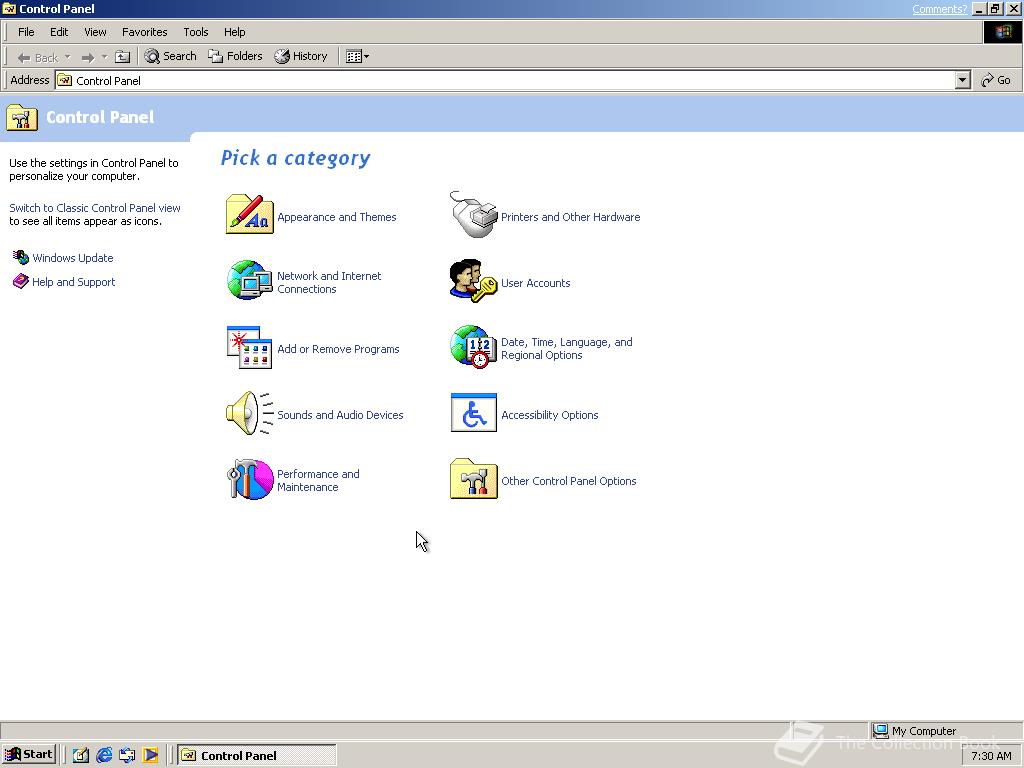Expand the Views dropdown button
The height and width of the screenshot is (768, 1024).
coord(357,56)
